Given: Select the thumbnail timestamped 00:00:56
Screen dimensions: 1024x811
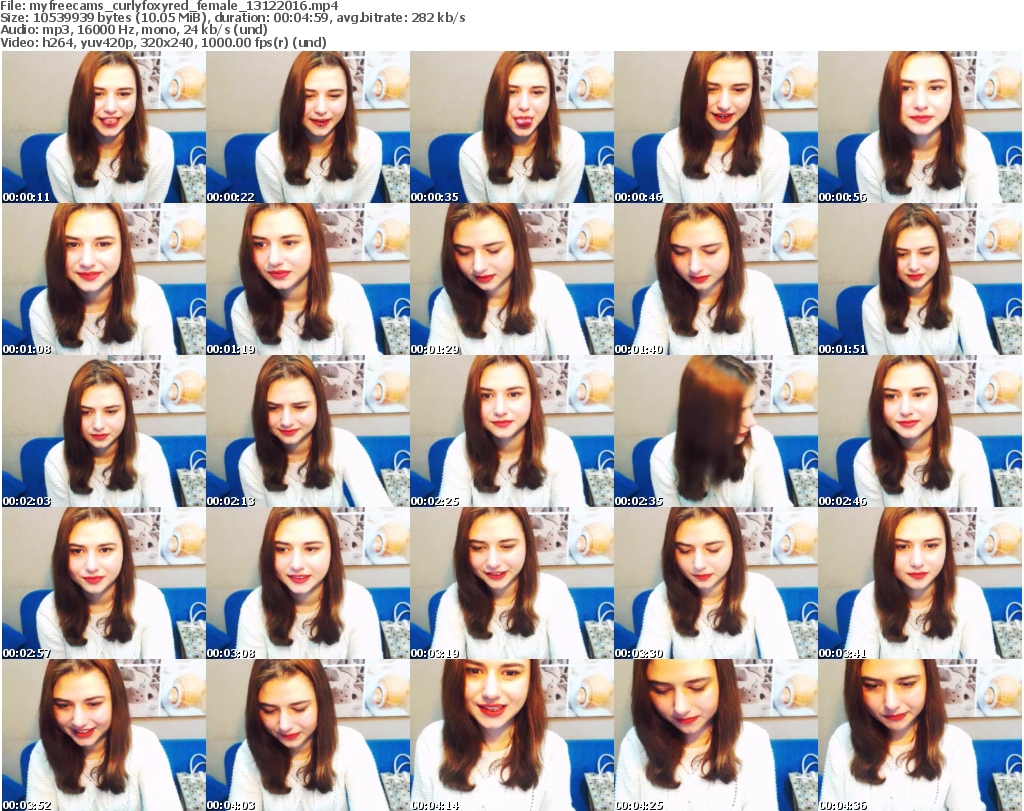Looking at the screenshot, I should click(920, 127).
